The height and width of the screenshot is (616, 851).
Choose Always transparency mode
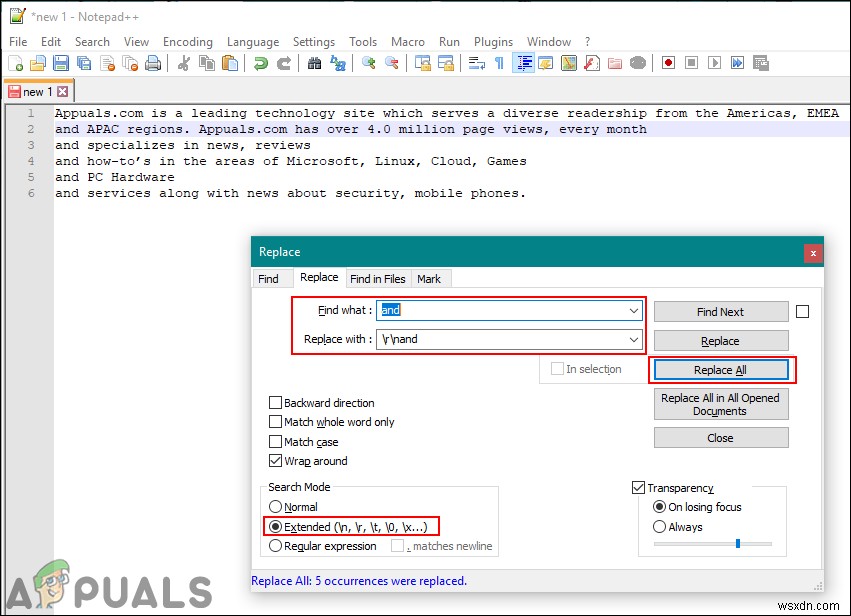pyautogui.click(x=659, y=527)
